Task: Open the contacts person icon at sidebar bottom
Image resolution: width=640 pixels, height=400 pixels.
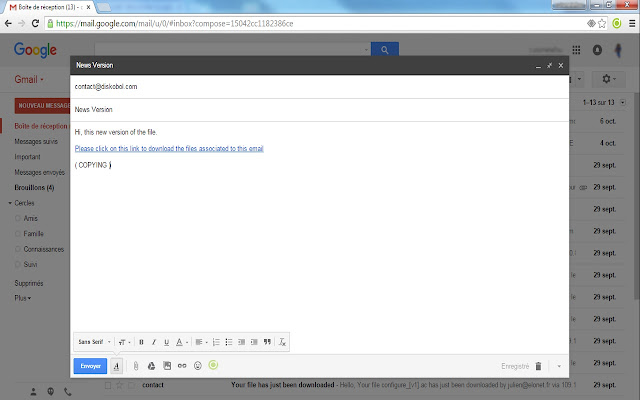Action: 33,392
